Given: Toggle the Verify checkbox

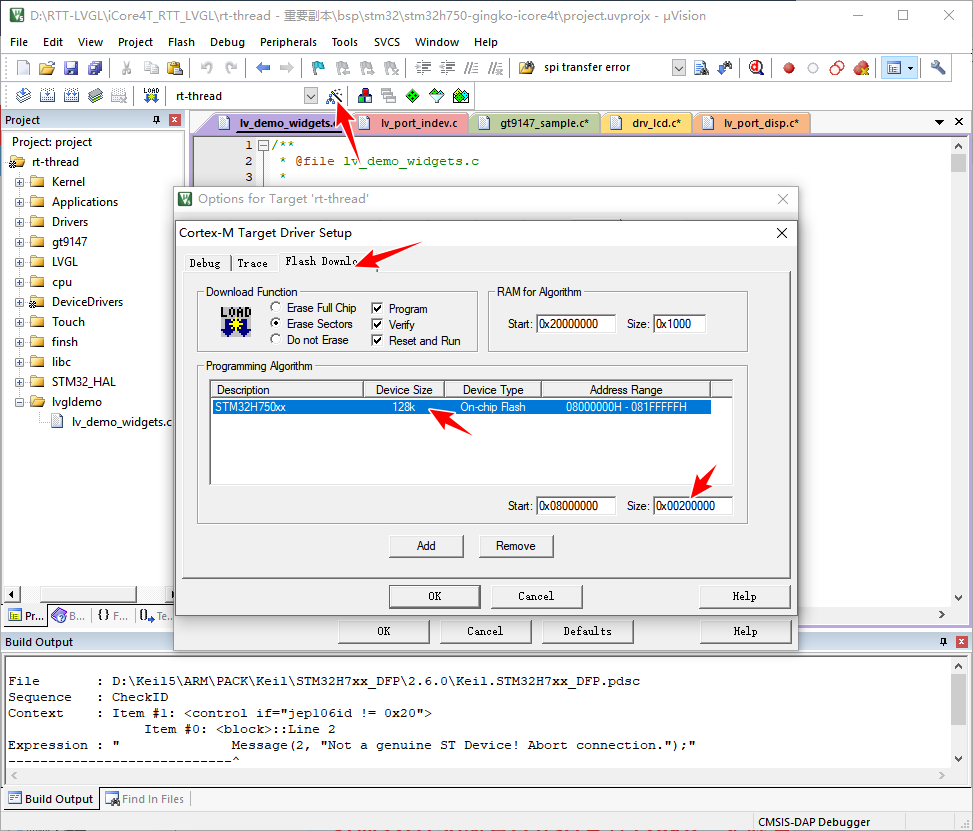Looking at the screenshot, I should click(x=378, y=325).
